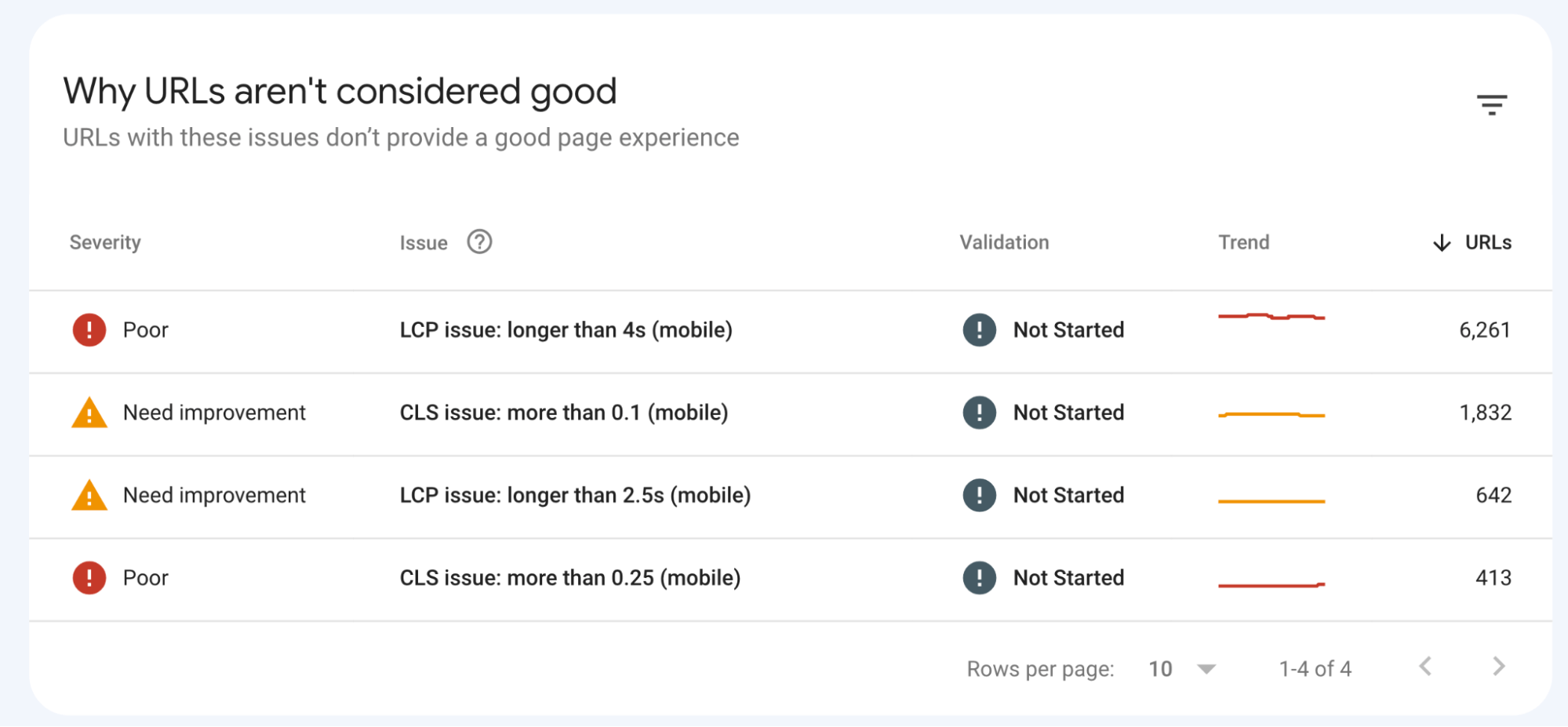Image resolution: width=1568 pixels, height=727 pixels.
Task: Click the Not Started indicator for CLS 0.1 issue
Action: pyautogui.click(x=978, y=413)
